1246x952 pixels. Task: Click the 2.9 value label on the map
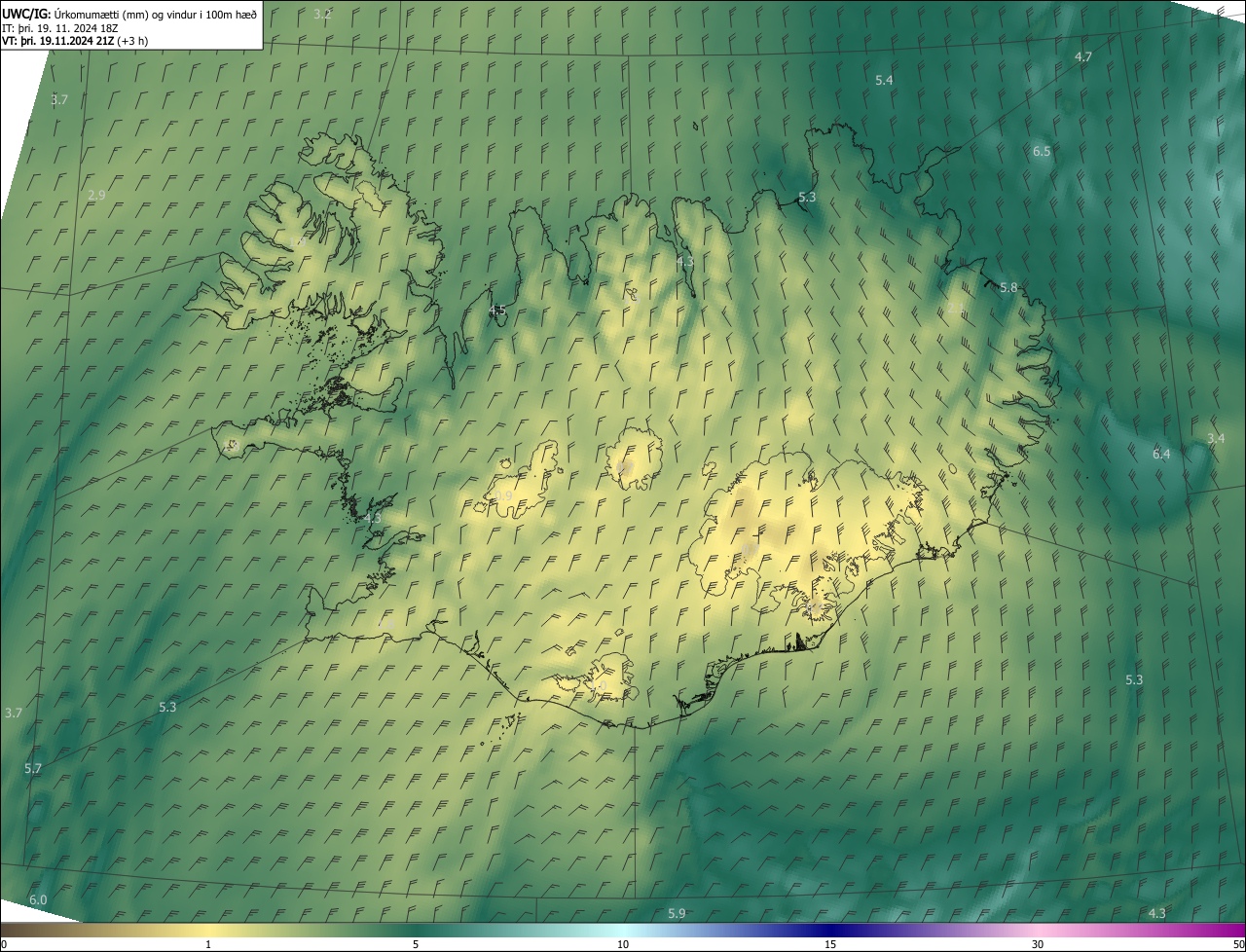96,196
